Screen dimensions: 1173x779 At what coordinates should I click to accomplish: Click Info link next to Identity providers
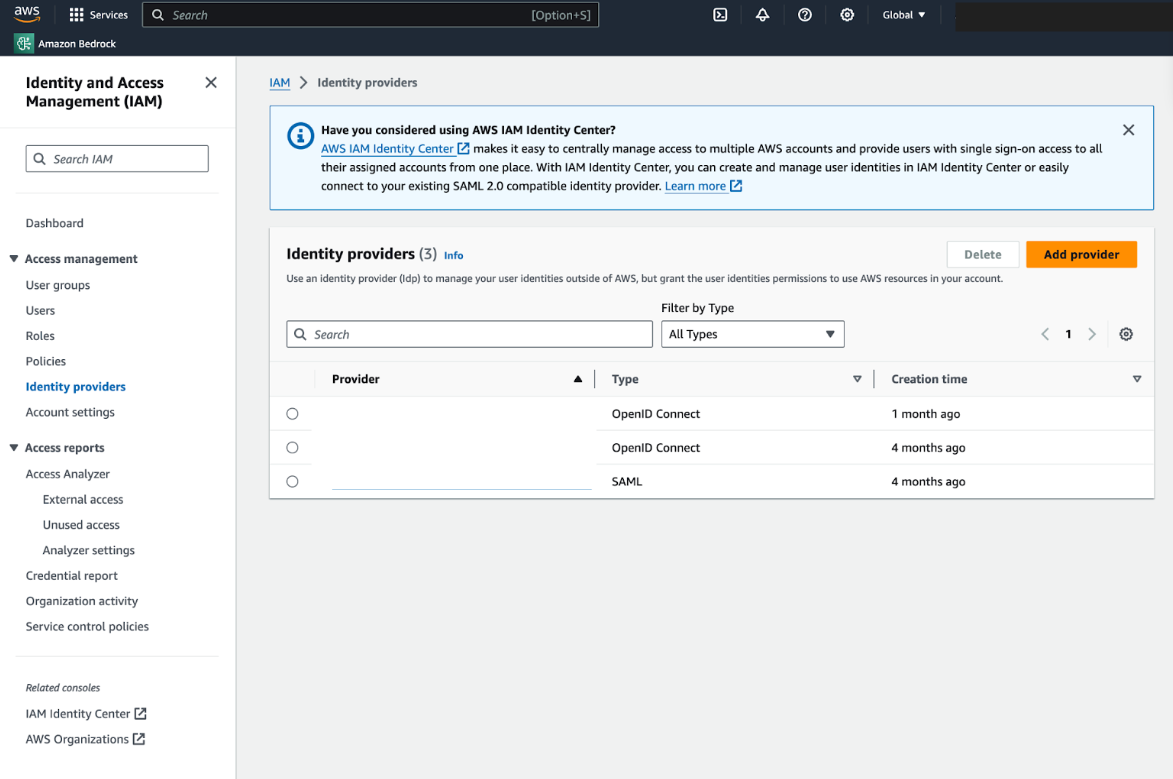click(x=453, y=255)
